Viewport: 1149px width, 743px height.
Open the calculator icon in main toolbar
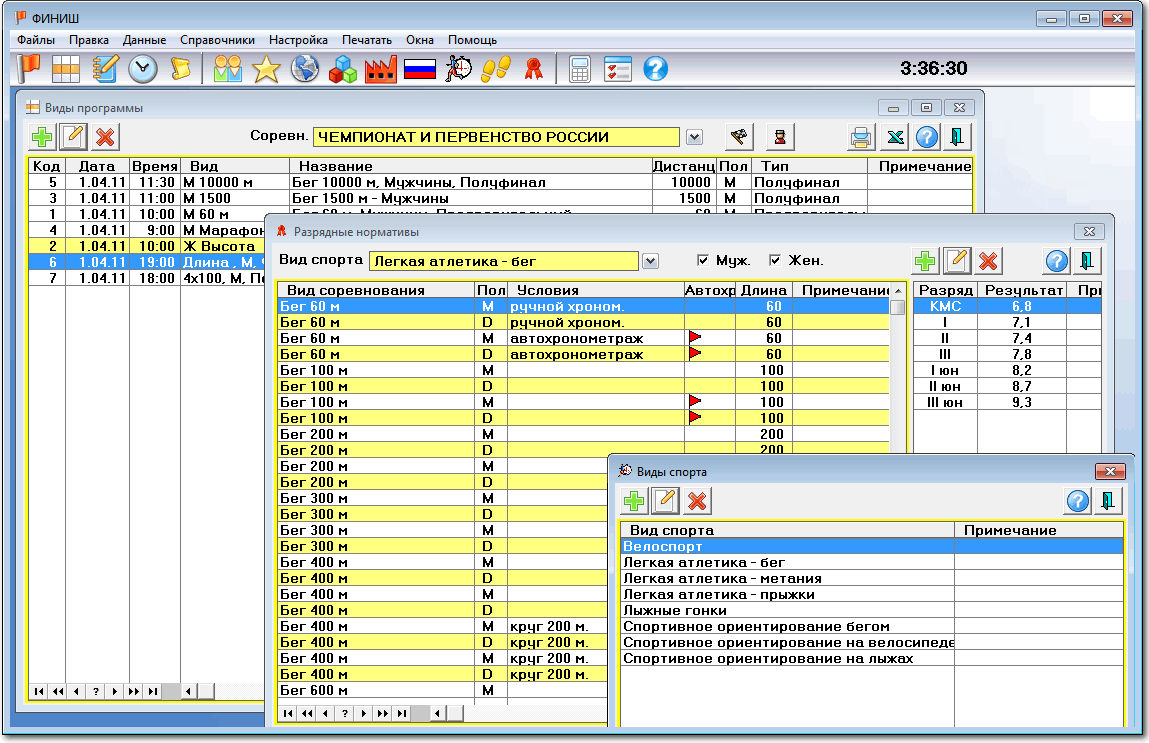tap(579, 68)
